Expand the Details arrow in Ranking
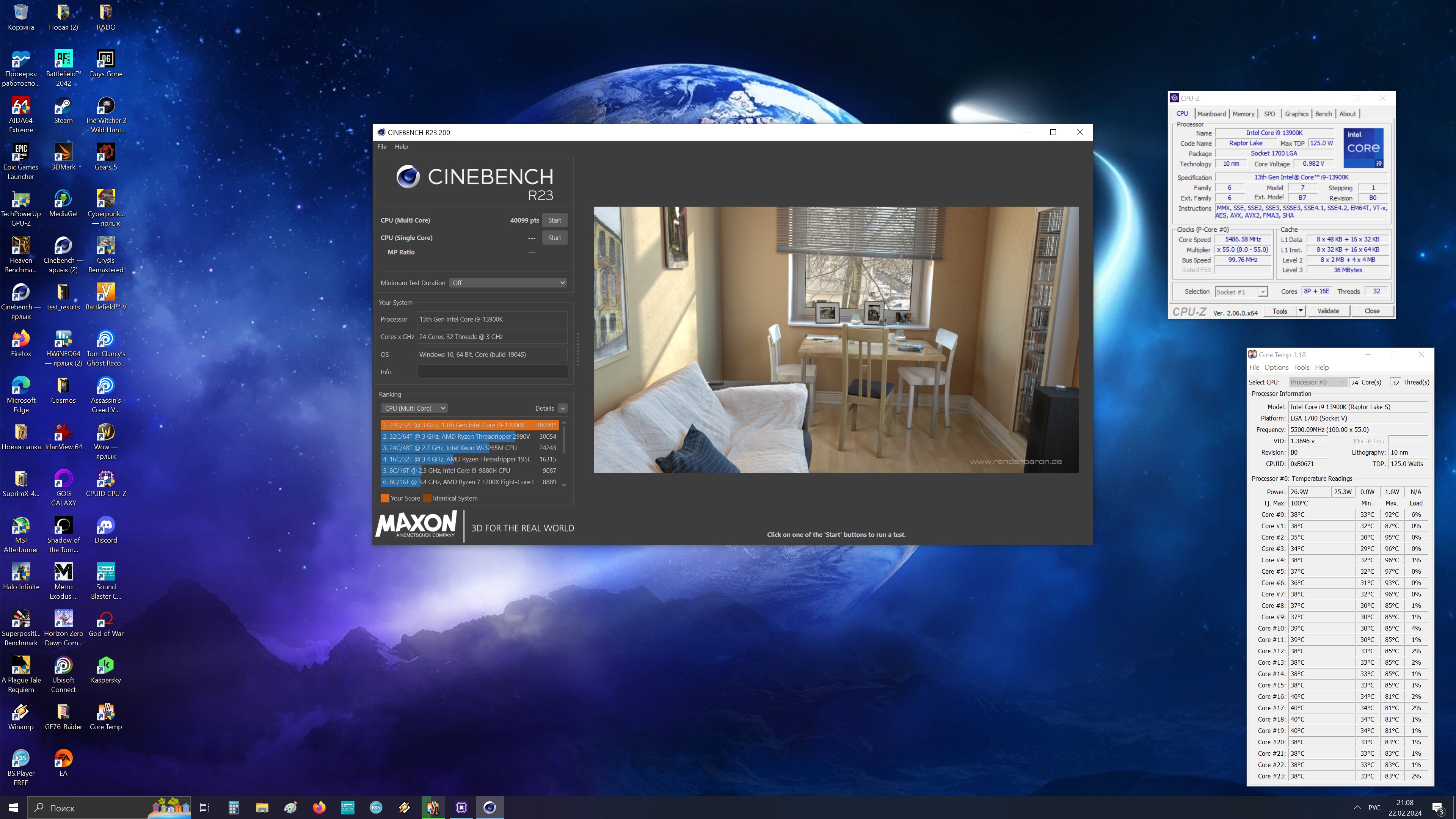 (562, 408)
